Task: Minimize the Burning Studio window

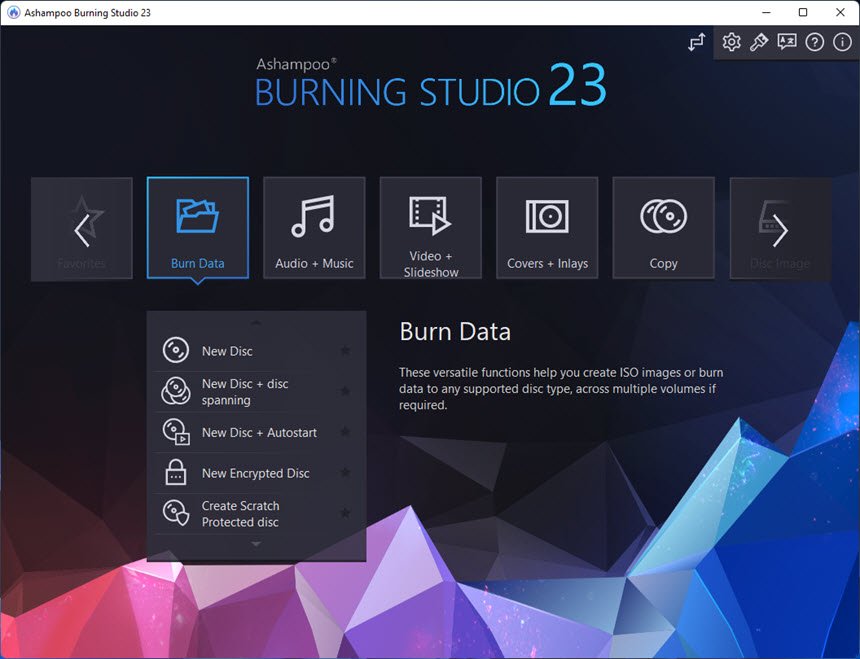Action: (x=767, y=12)
